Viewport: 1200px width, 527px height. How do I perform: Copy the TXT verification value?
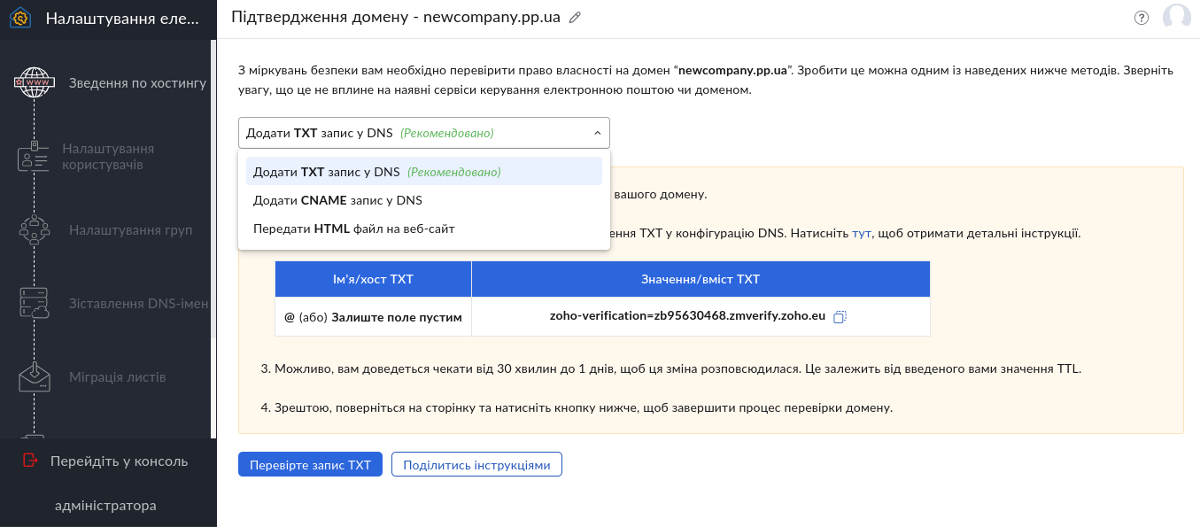[840, 316]
